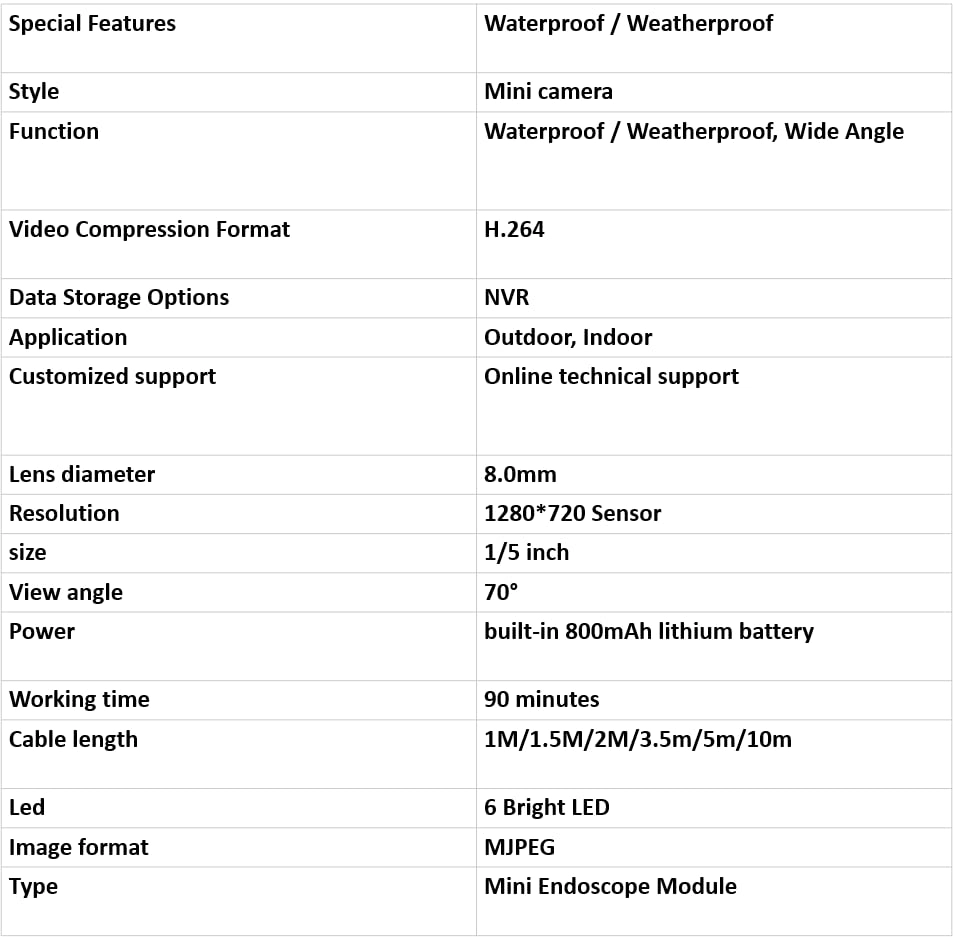Click the 'View angle' row label
The image size is (953, 937).
coord(66,592)
